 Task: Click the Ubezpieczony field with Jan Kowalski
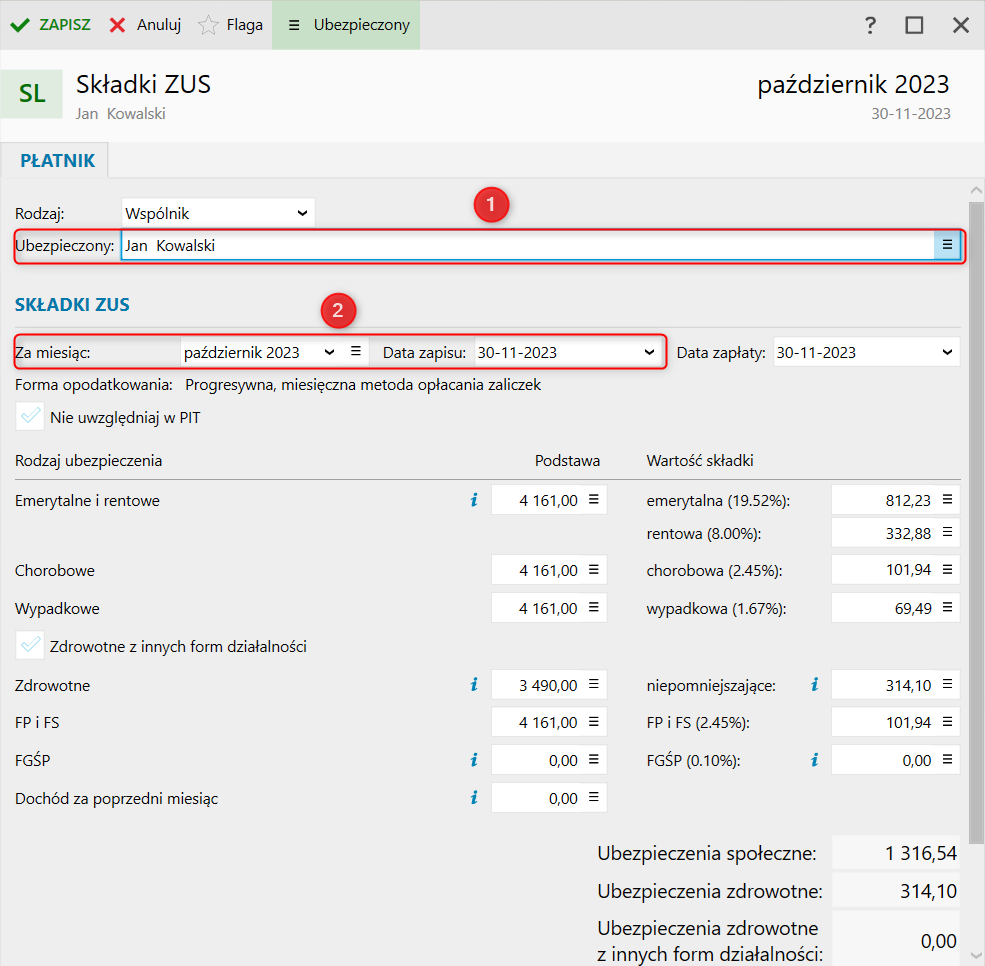(x=528, y=246)
